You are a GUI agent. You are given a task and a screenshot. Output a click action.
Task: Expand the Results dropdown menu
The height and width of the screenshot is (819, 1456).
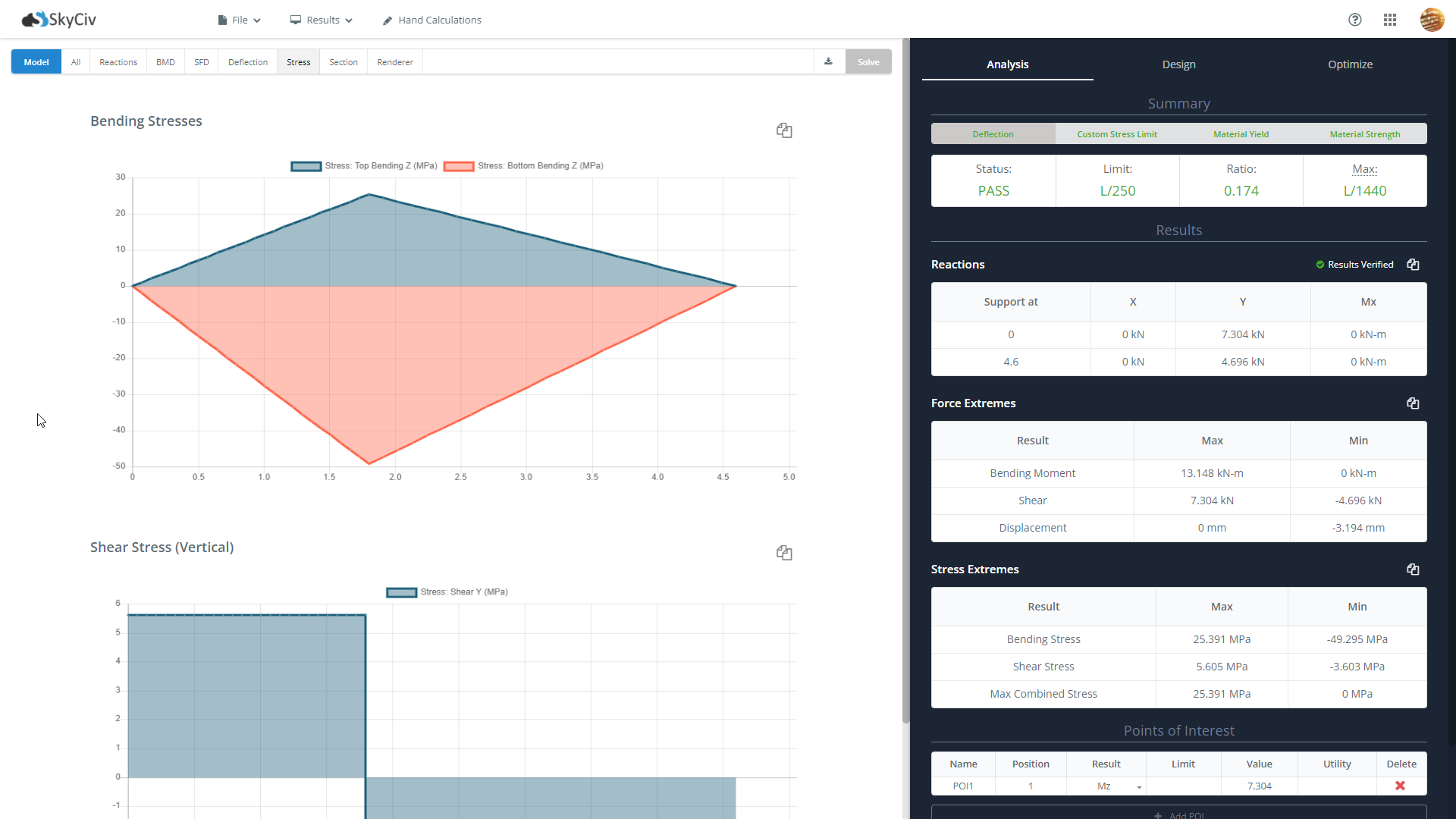(322, 20)
